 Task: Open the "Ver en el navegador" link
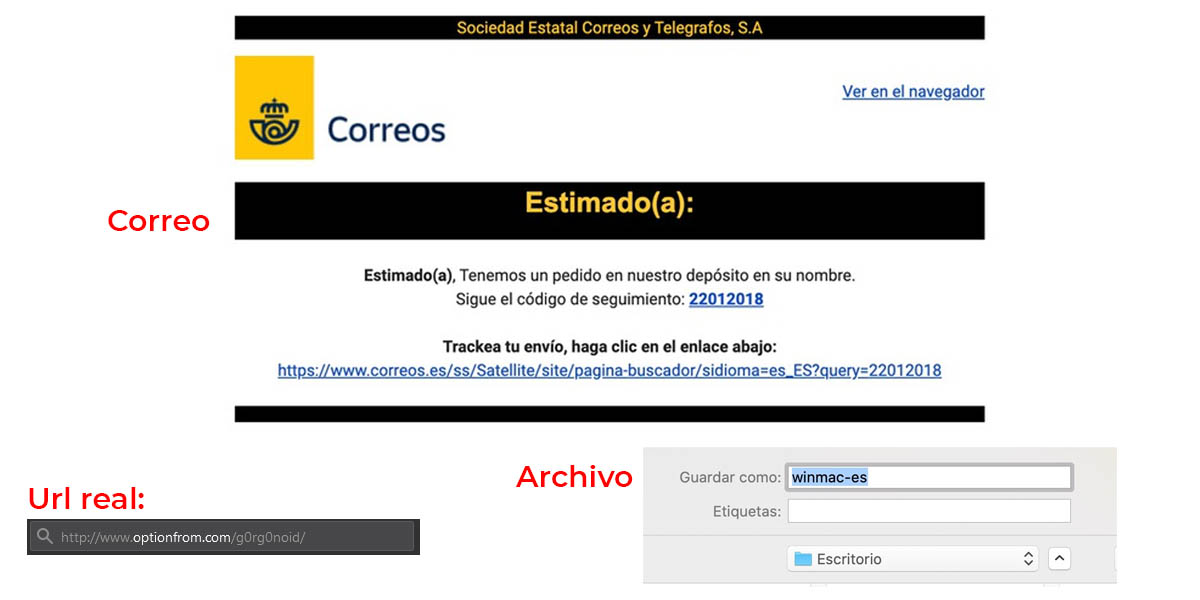[912, 91]
